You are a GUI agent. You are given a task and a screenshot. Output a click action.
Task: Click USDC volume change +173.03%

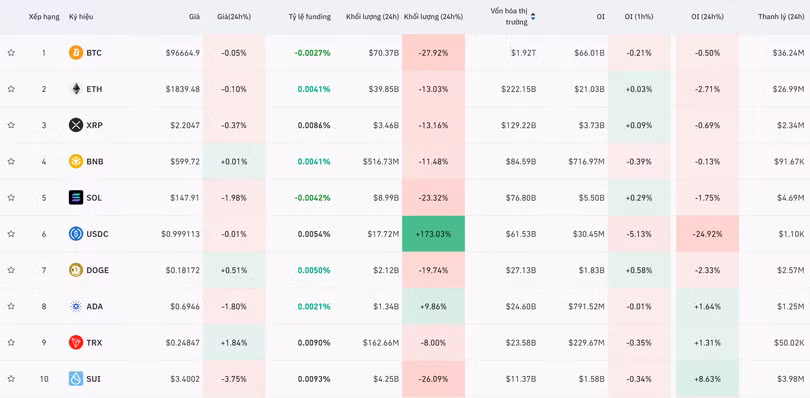(433, 234)
